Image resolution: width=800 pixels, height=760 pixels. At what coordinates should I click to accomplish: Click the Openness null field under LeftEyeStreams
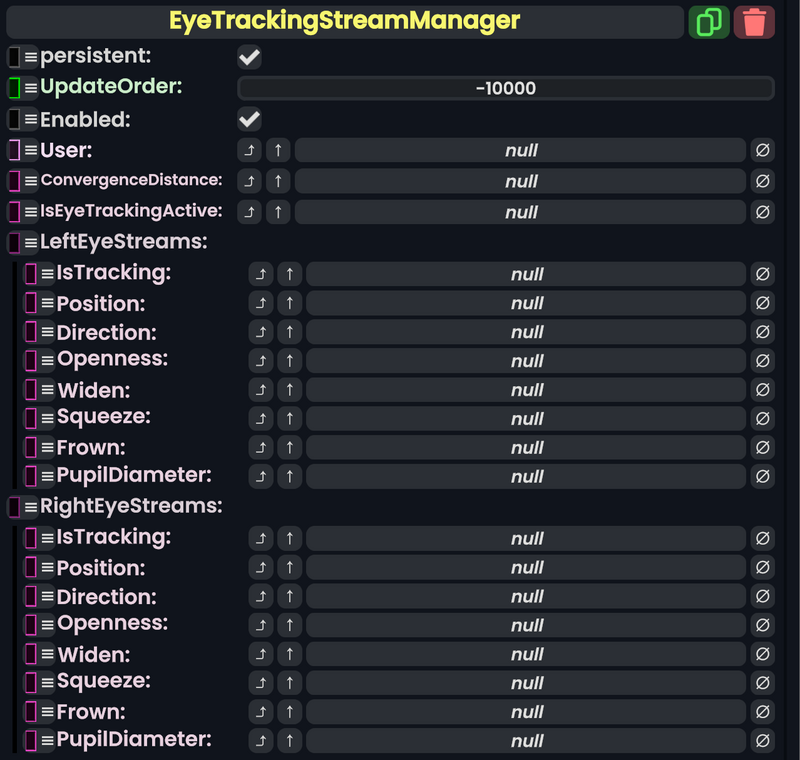coord(527,360)
